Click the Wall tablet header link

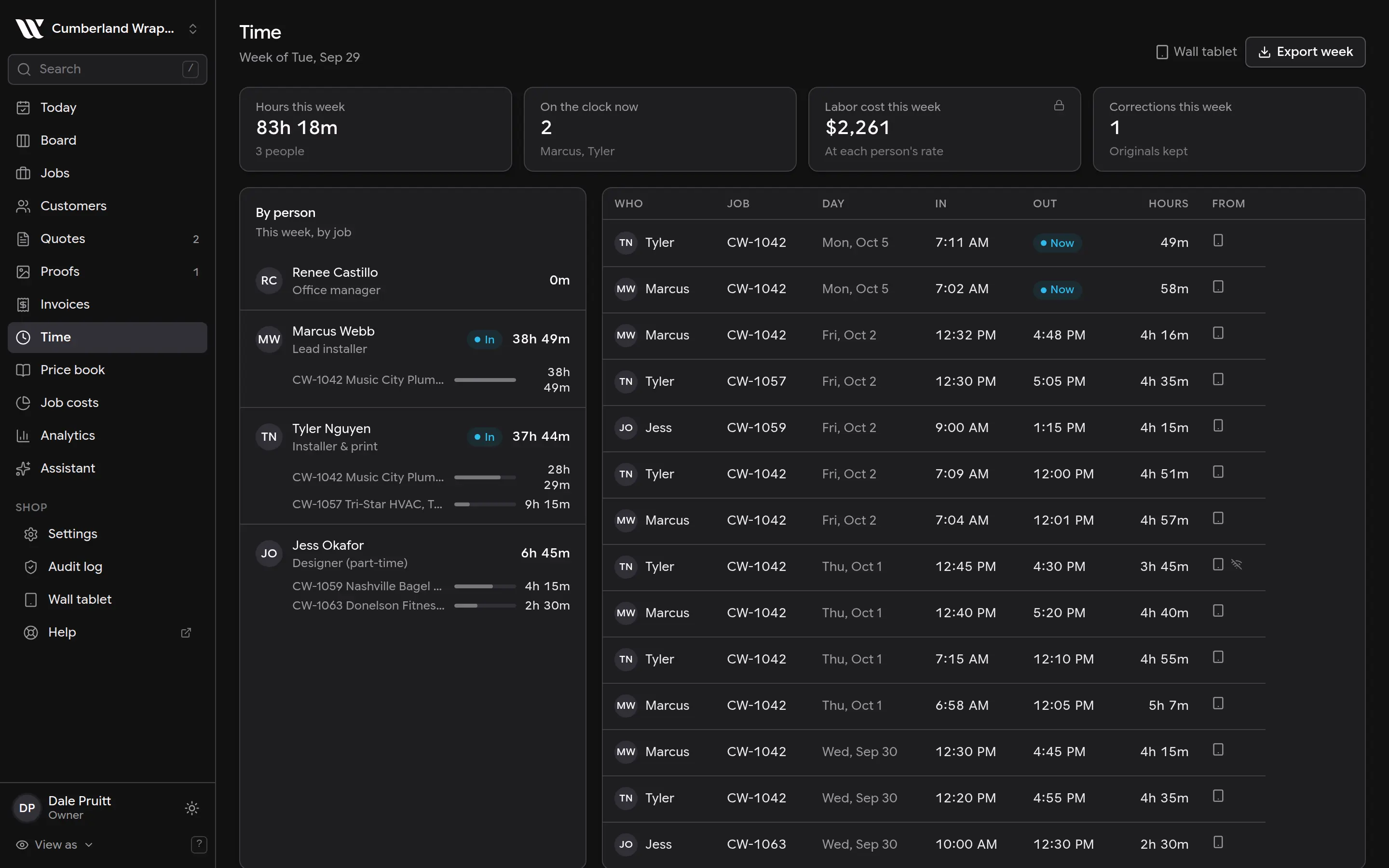coord(1196,52)
